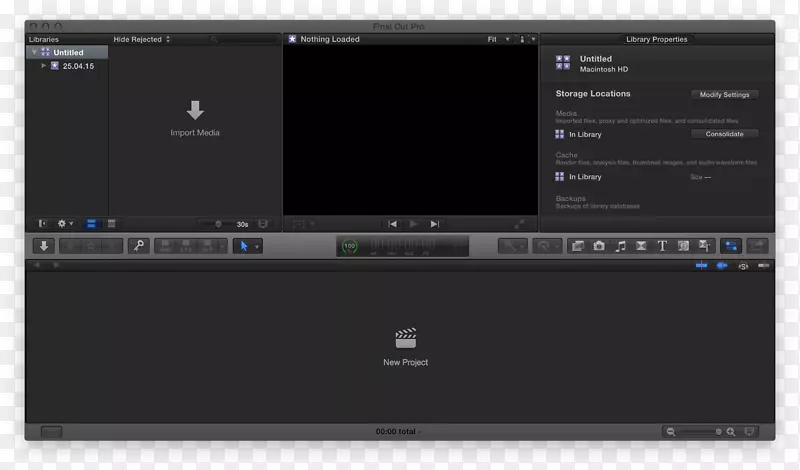
Task: Go to previous edit in viewer
Action: coord(392,224)
